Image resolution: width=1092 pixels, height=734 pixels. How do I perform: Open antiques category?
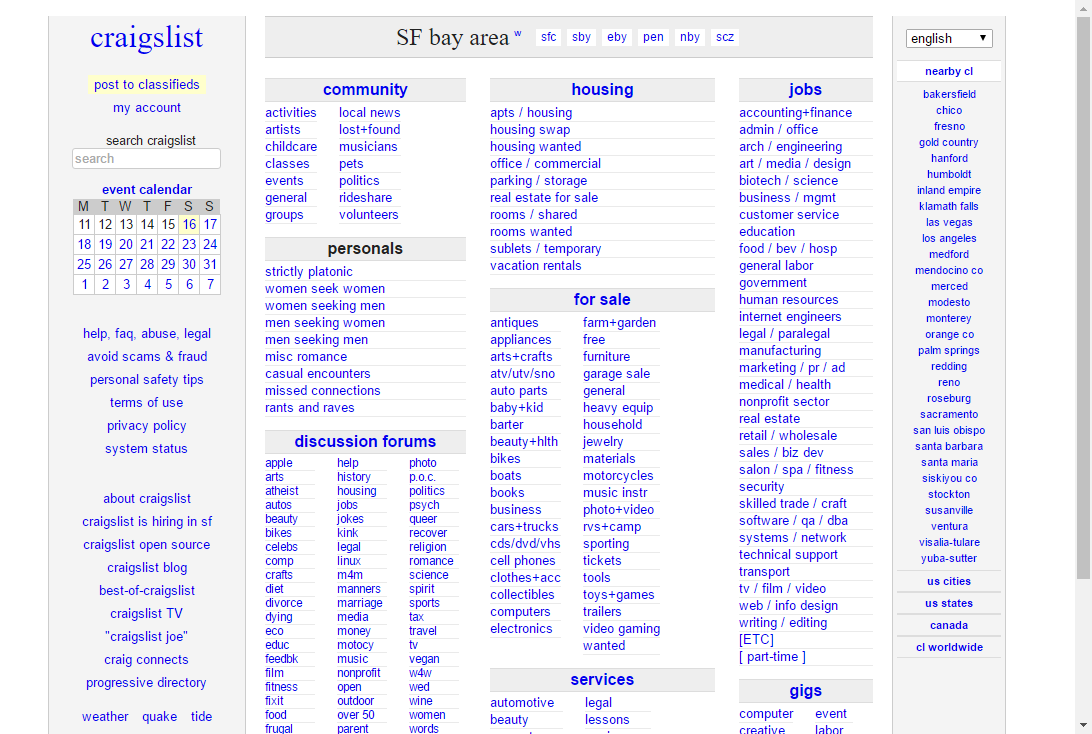(514, 323)
